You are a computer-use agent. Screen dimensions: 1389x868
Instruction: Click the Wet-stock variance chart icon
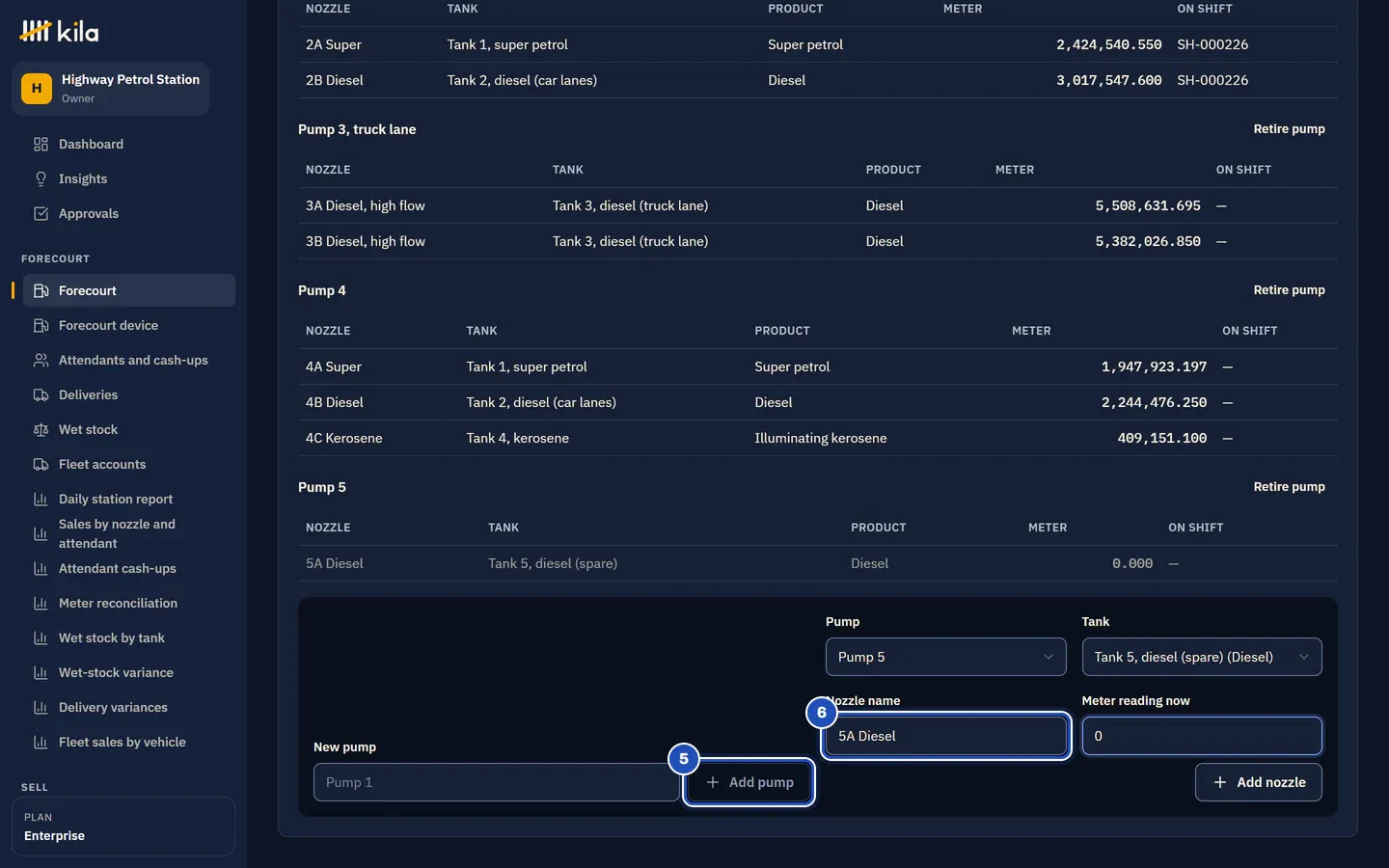tap(41, 672)
